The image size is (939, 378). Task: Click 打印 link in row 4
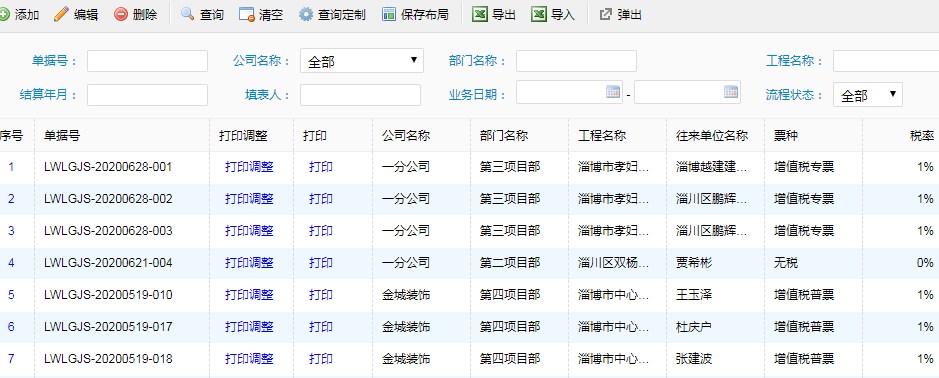coord(321,262)
